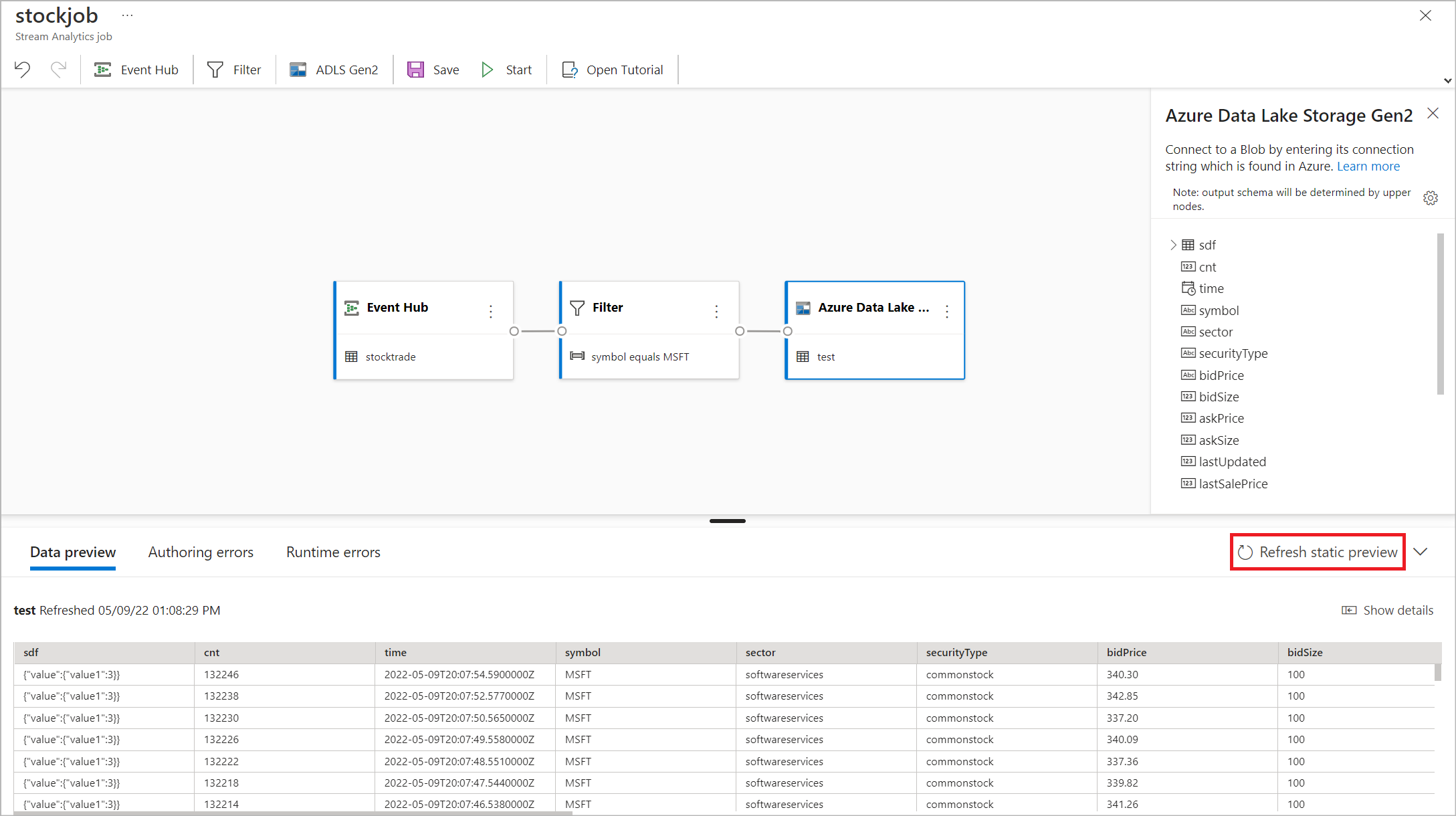1456x816 pixels.
Task: Open the Filter node's three-dot menu
Action: click(x=716, y=311)
